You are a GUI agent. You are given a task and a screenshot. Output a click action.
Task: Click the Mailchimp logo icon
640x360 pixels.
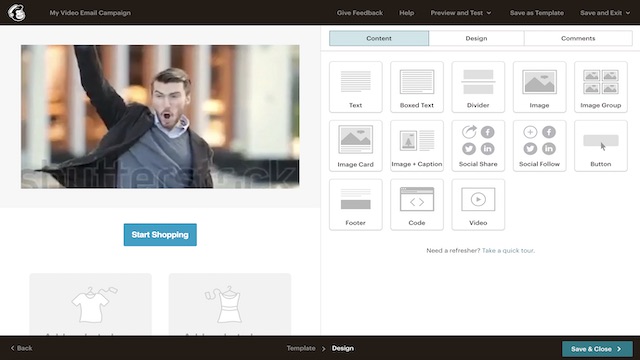(x=17, y=13)
